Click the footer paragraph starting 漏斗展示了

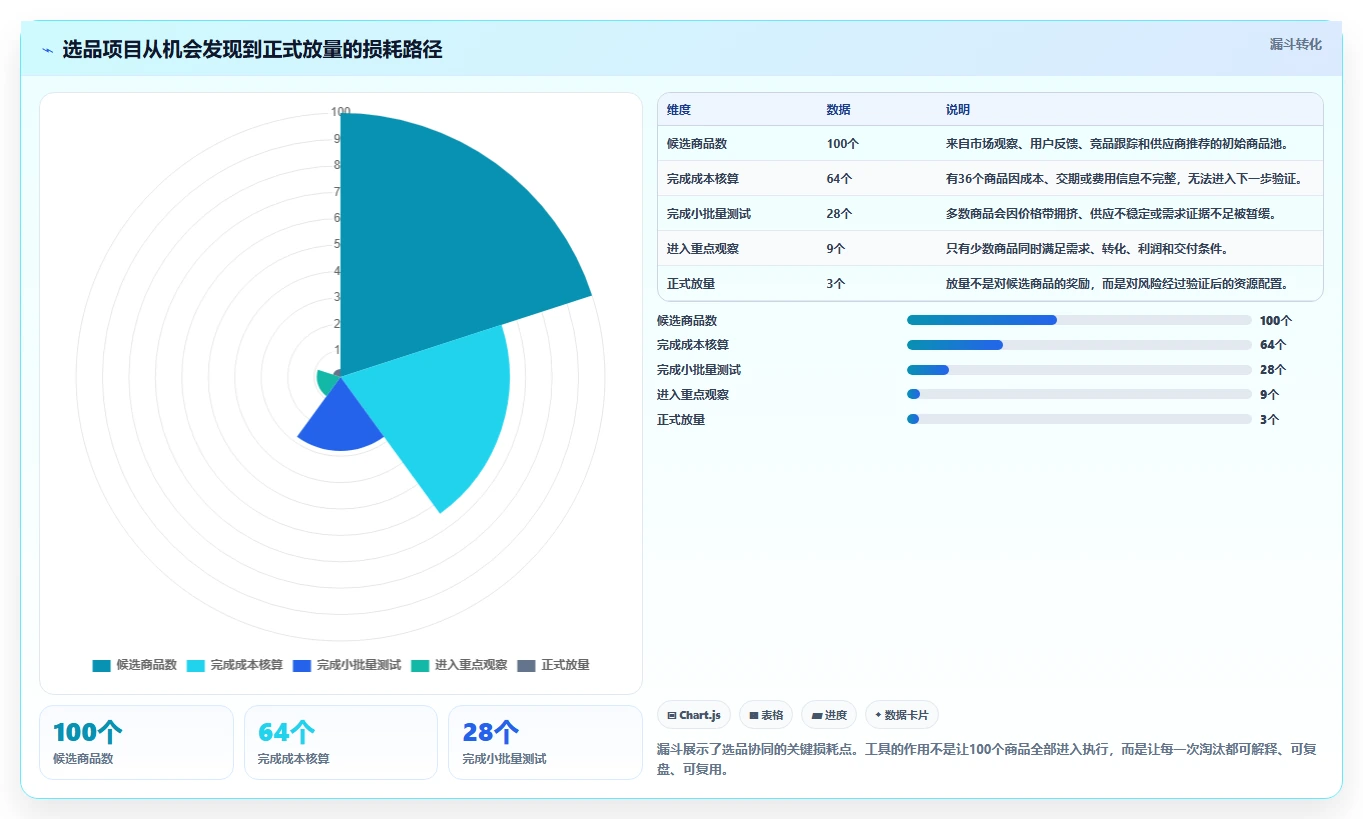pyautogui.click(x=988, y=760)
